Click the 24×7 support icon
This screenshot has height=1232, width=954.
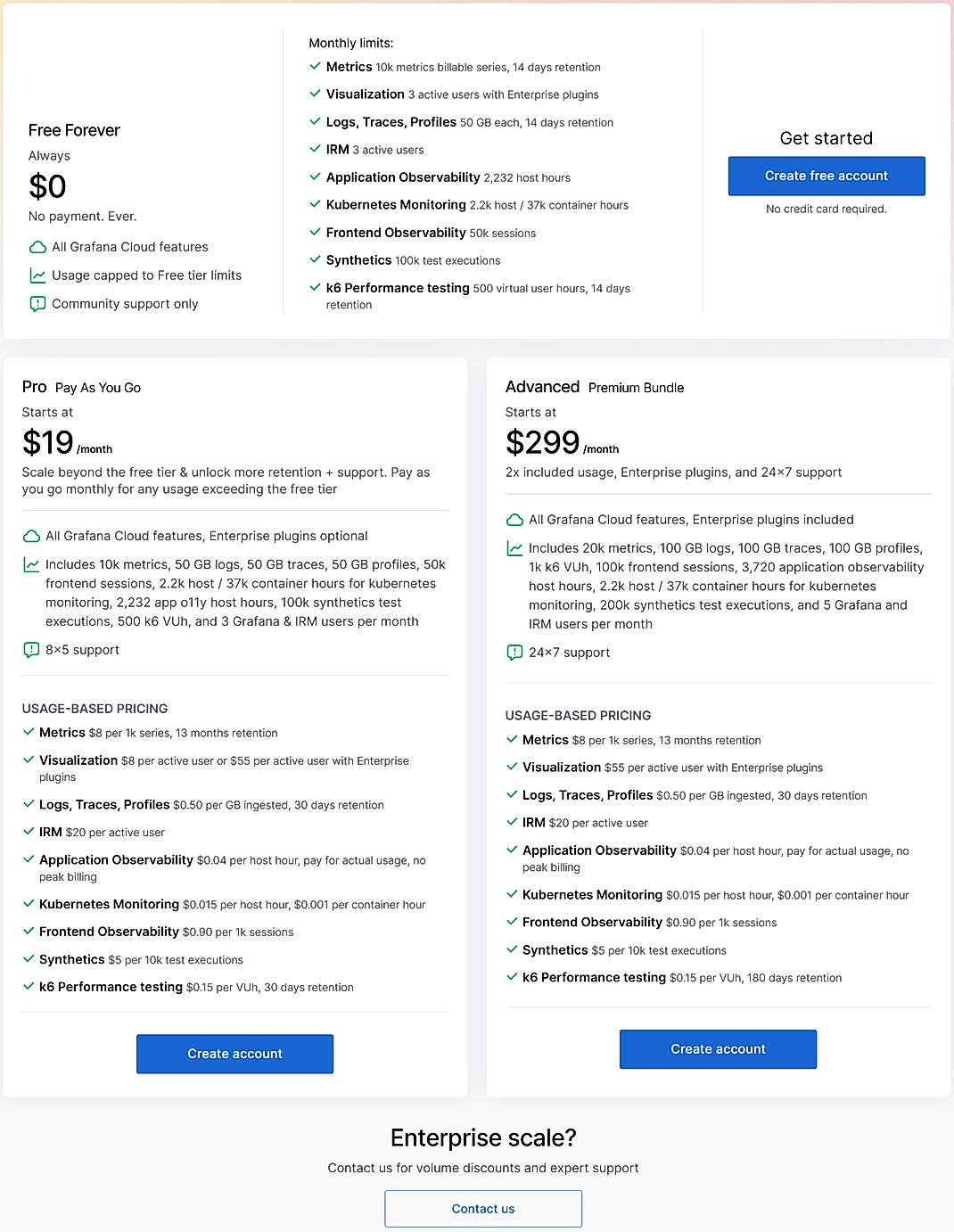pyautogui.click(x=514, y=653)
